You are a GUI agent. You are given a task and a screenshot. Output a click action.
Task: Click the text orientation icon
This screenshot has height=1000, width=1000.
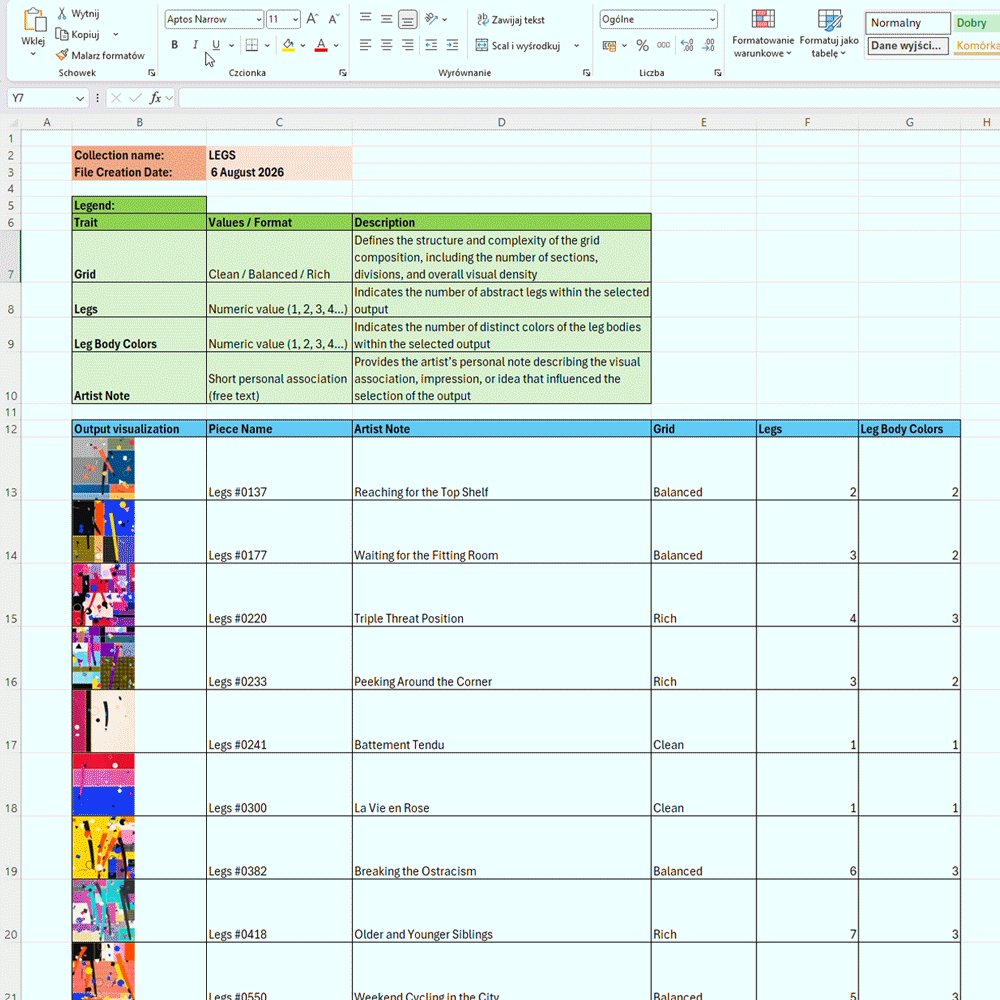432,19
